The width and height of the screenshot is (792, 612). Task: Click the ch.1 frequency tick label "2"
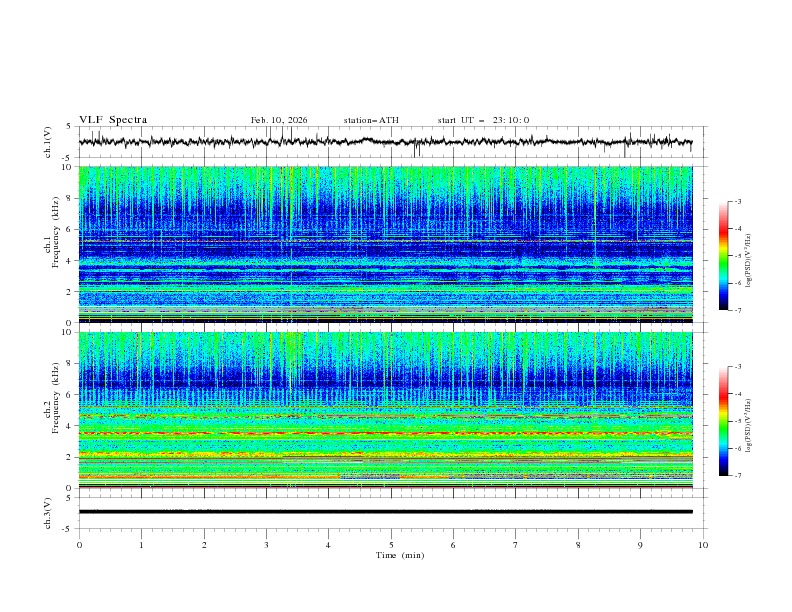click(70, 292)
